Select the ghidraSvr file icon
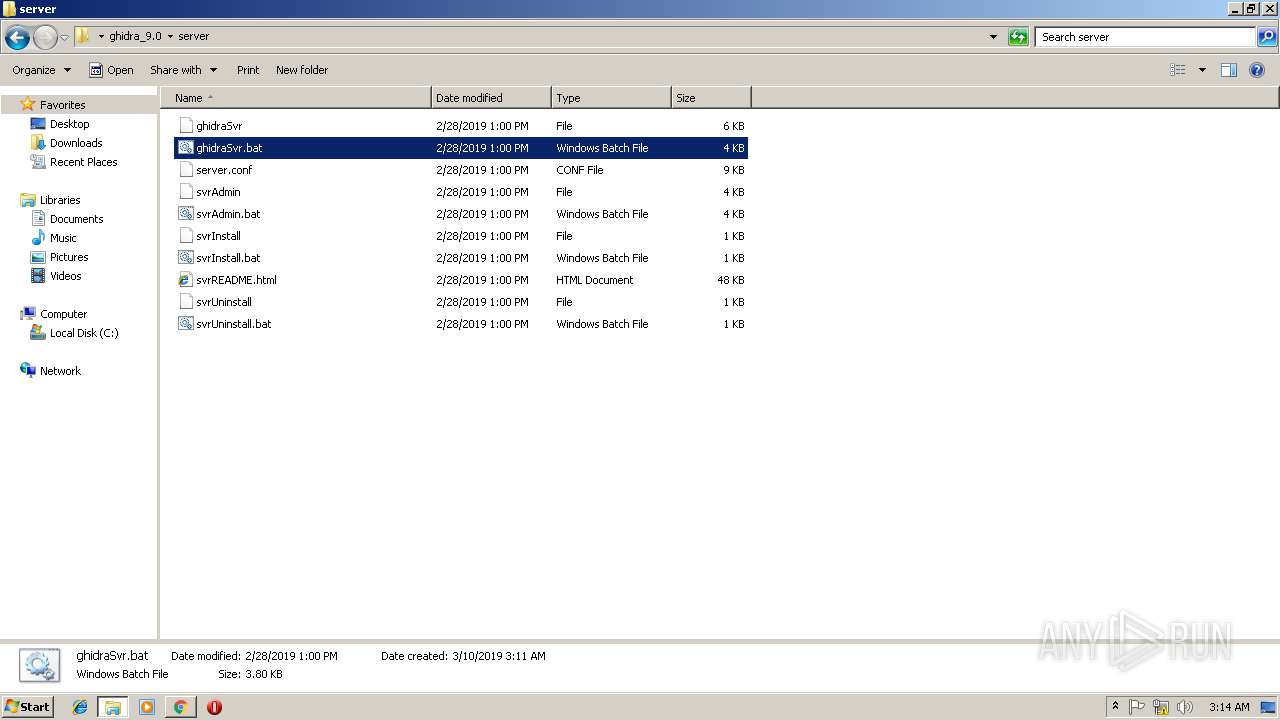The height and width of the screenshot is (720, 1280). pyautogui.click(x=185, y=126)
